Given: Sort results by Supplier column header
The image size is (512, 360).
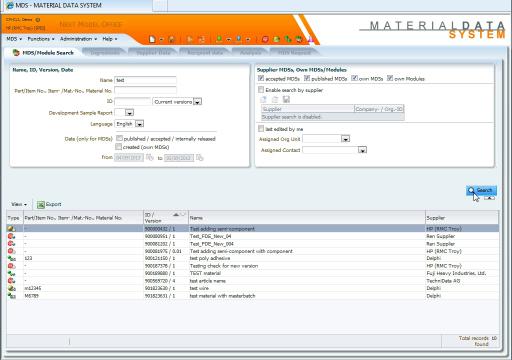Looking at the screenshot, I should click(462, 218).
